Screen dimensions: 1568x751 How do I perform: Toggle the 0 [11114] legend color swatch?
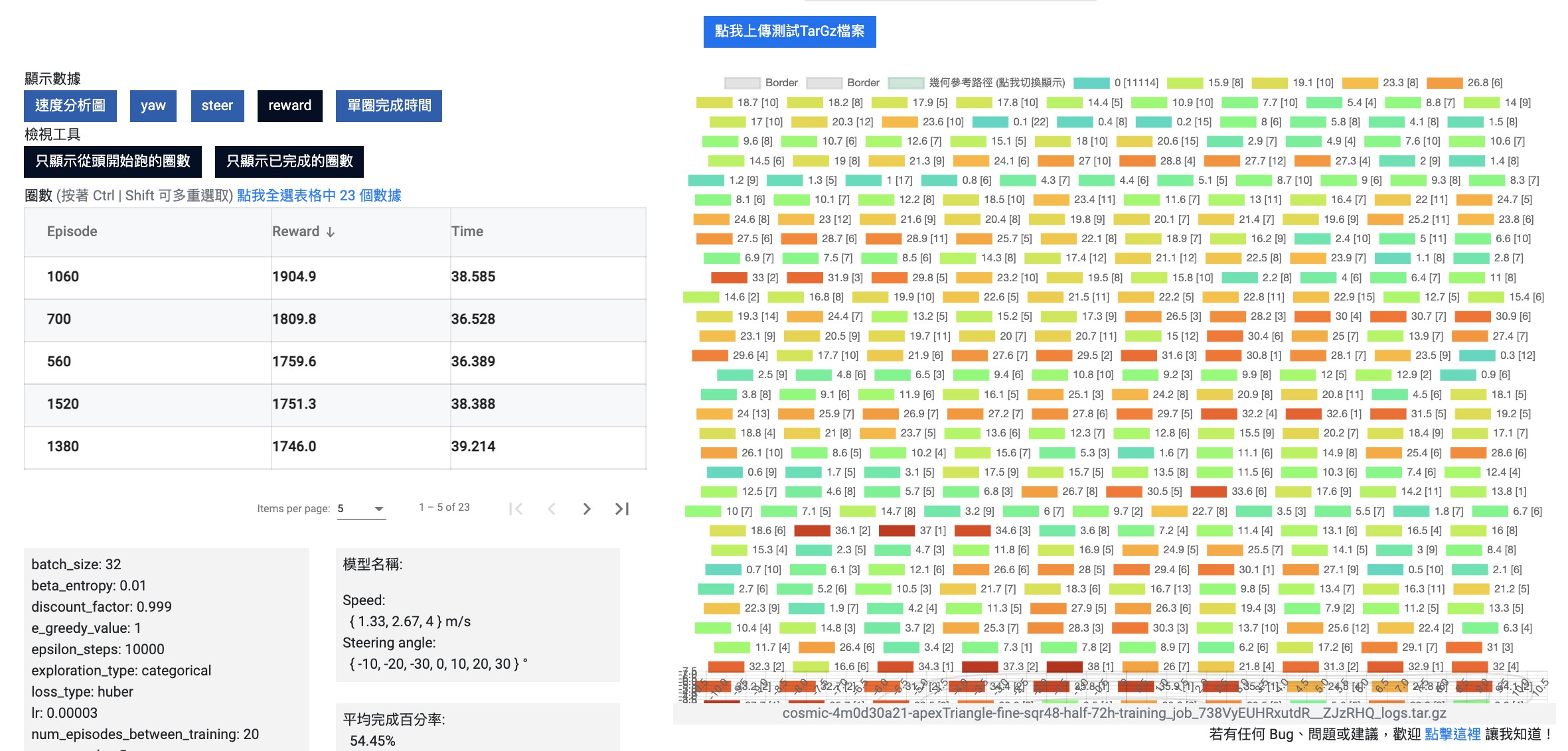point(1091,83)
